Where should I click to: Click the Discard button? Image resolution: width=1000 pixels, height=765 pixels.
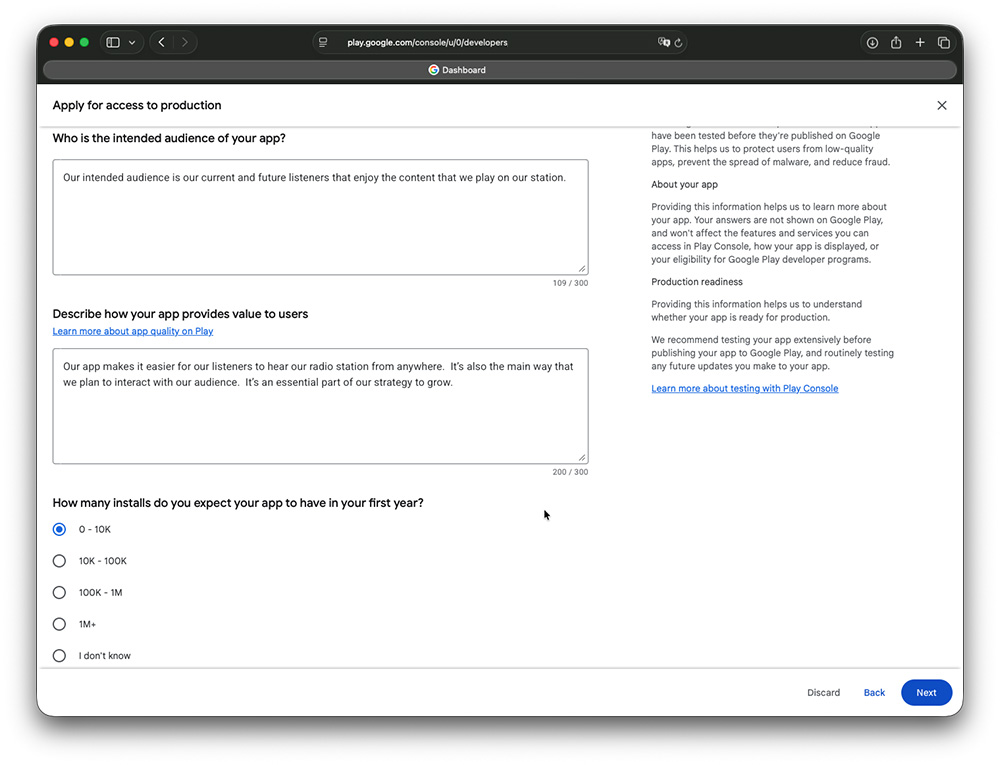823,692
